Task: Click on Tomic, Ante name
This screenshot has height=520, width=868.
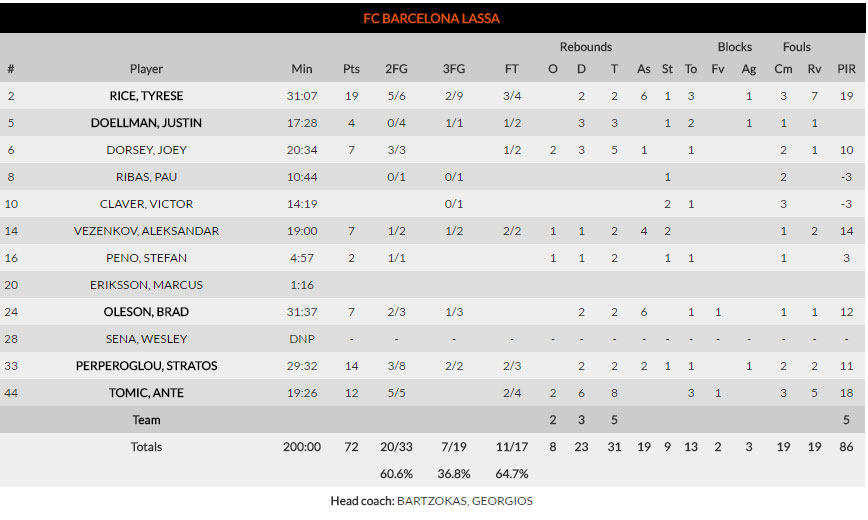Action: [x=146, y=393]
